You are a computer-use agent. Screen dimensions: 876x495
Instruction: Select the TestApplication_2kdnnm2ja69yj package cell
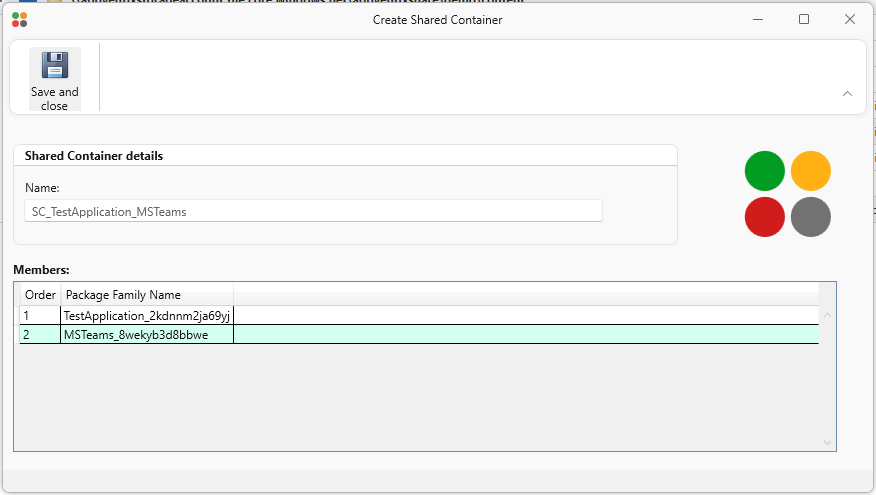pyautogui.click(x=146, y=315)
